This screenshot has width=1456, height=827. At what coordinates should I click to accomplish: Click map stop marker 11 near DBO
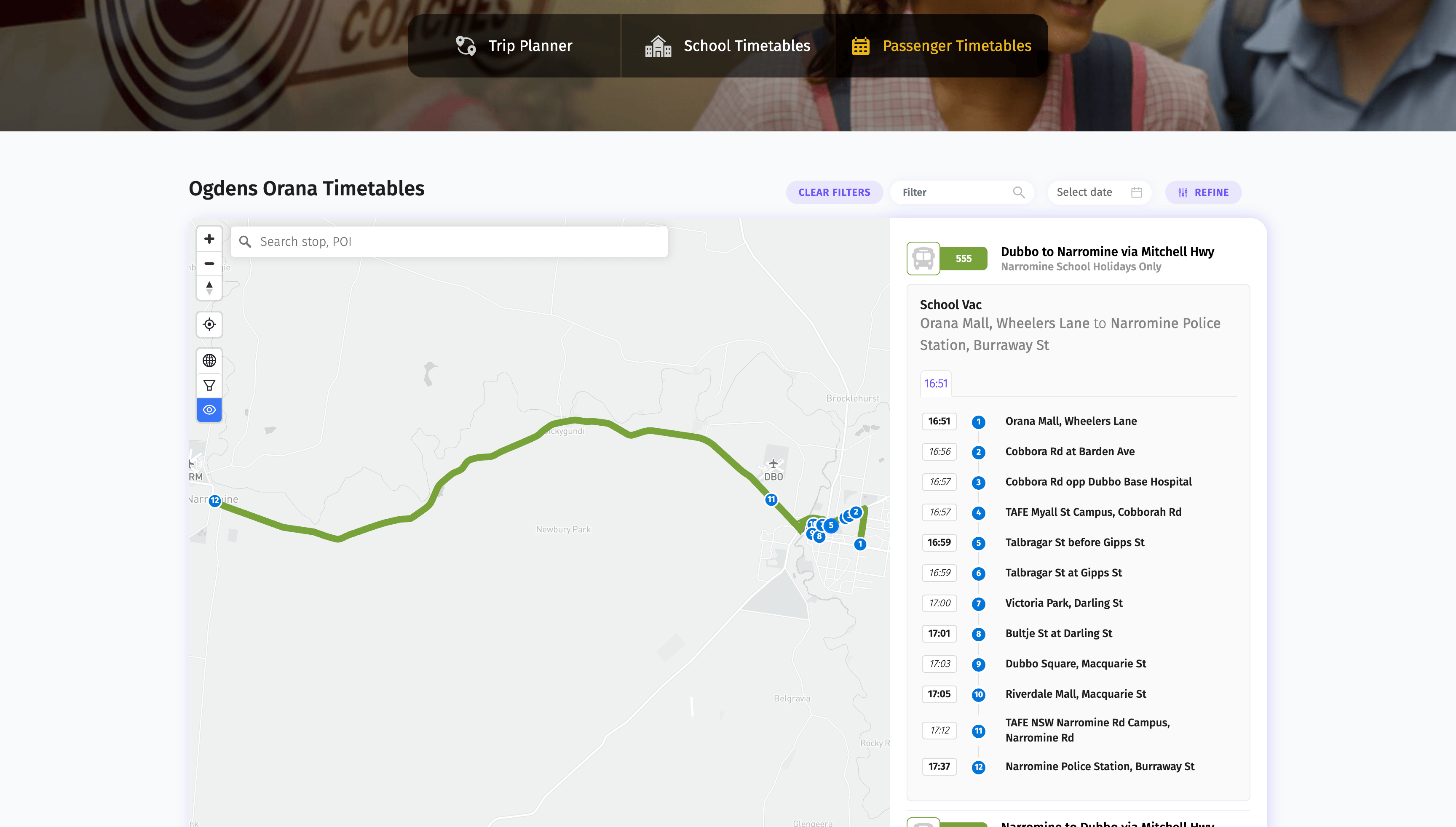[771, 499]
